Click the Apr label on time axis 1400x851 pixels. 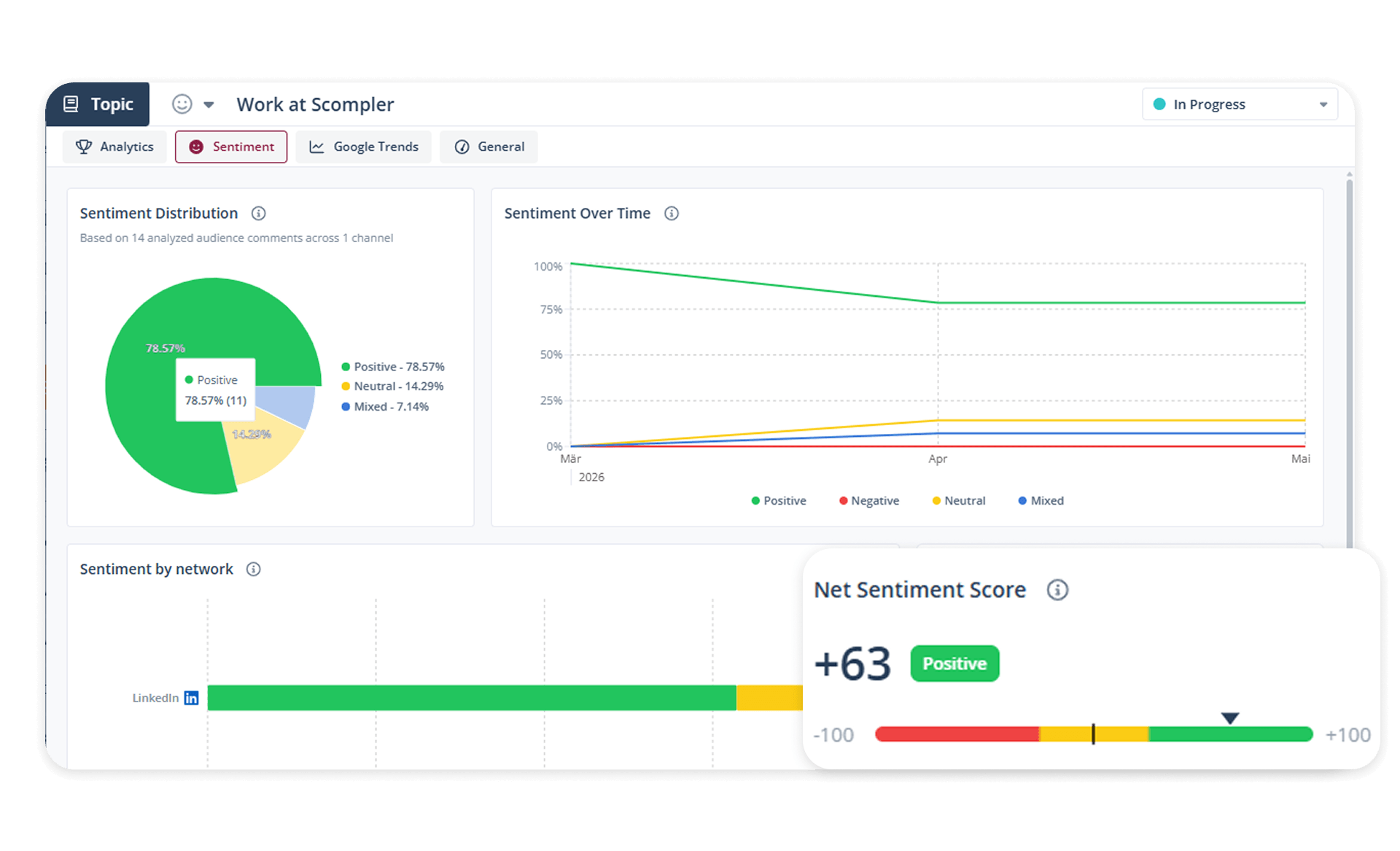tap(938, 459)
